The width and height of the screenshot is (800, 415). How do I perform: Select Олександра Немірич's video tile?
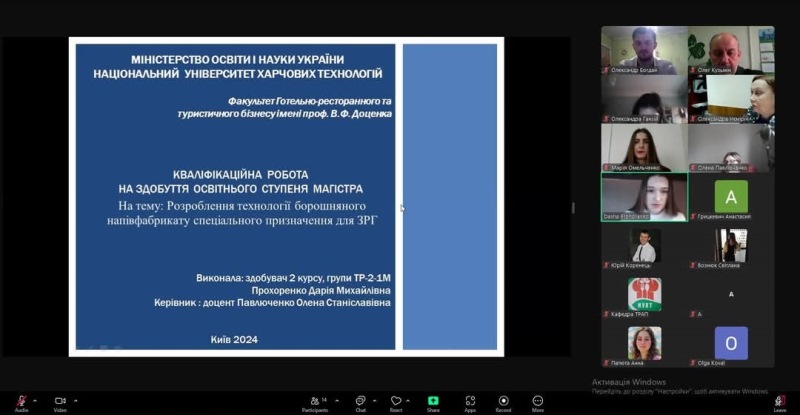pos(731,99)
